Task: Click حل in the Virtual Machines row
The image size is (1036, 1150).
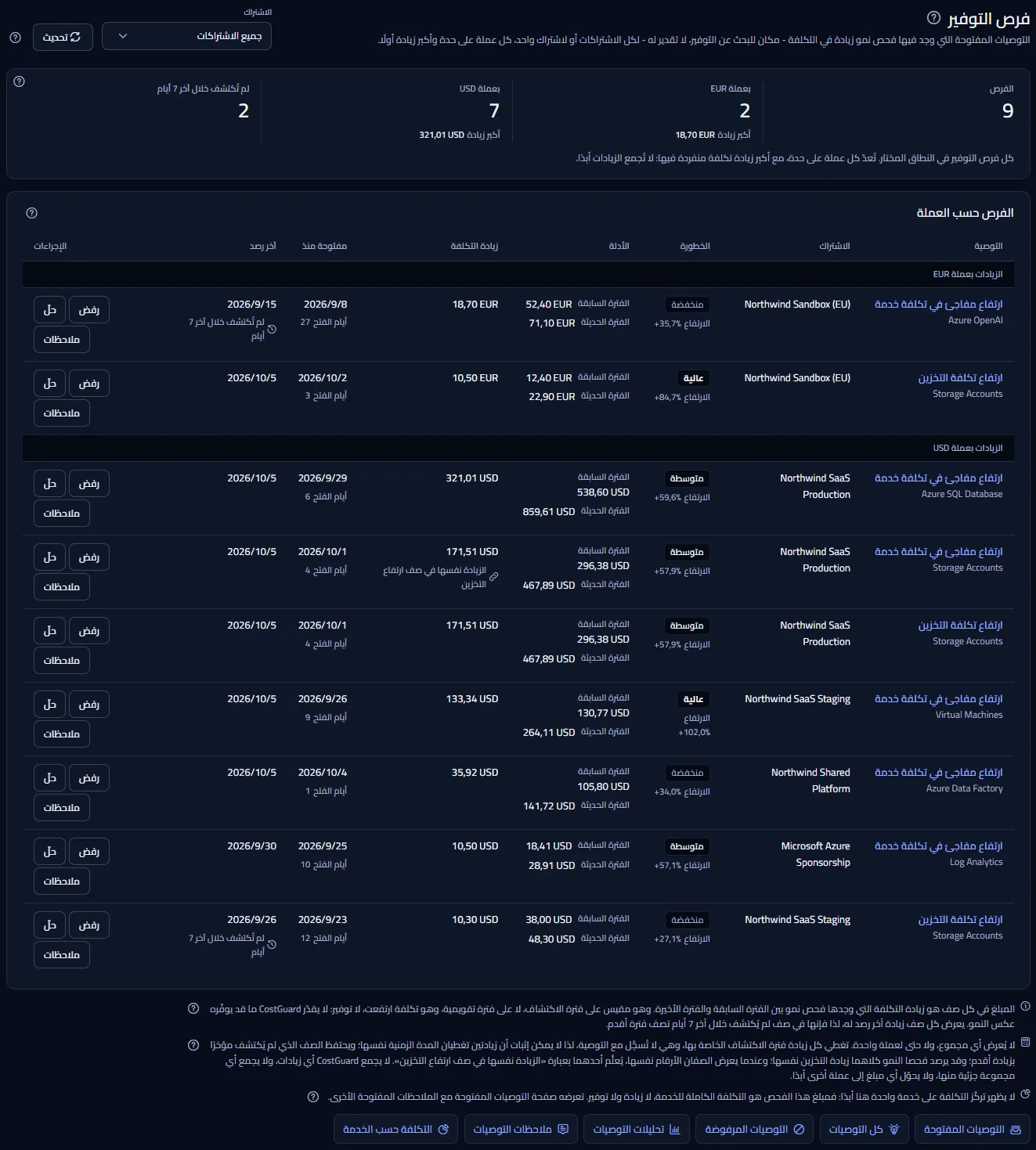Action: (x=49, y=705)
